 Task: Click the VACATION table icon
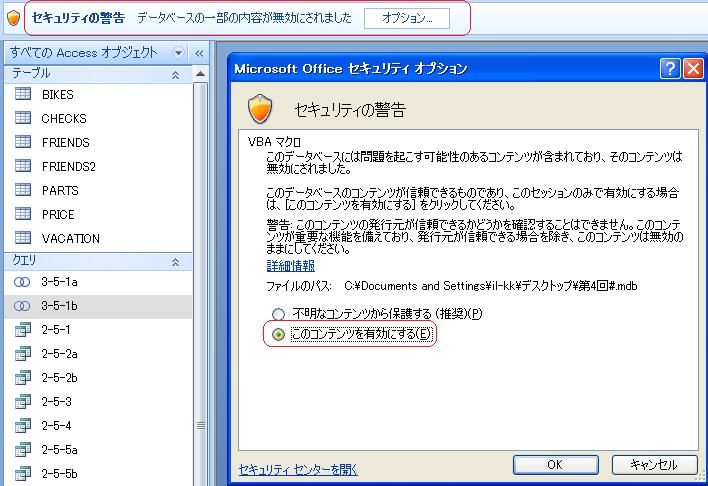pos(23,238)
